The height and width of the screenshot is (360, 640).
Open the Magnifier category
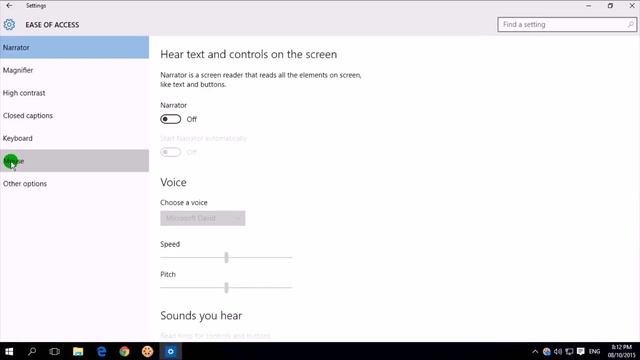coord(74,70)
